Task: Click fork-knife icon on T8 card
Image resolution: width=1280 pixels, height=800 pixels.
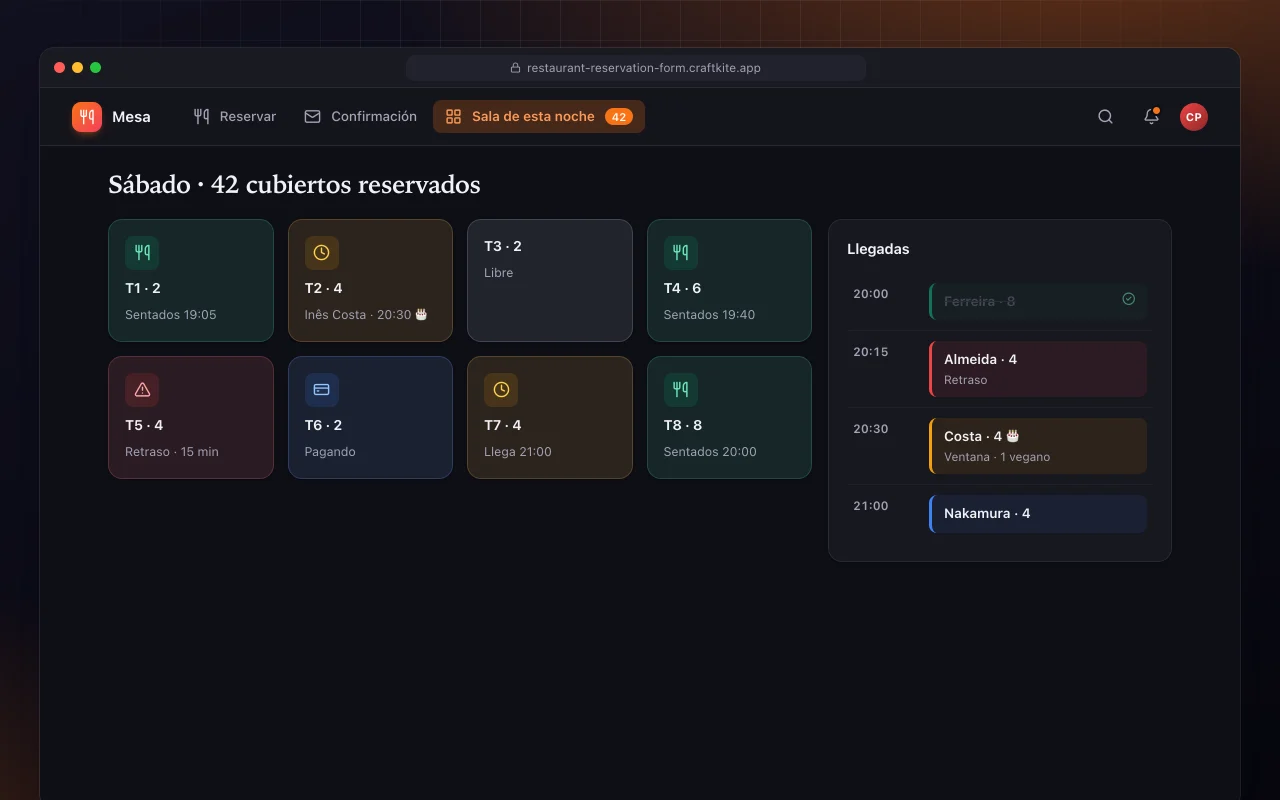Action: coord(681,390)
